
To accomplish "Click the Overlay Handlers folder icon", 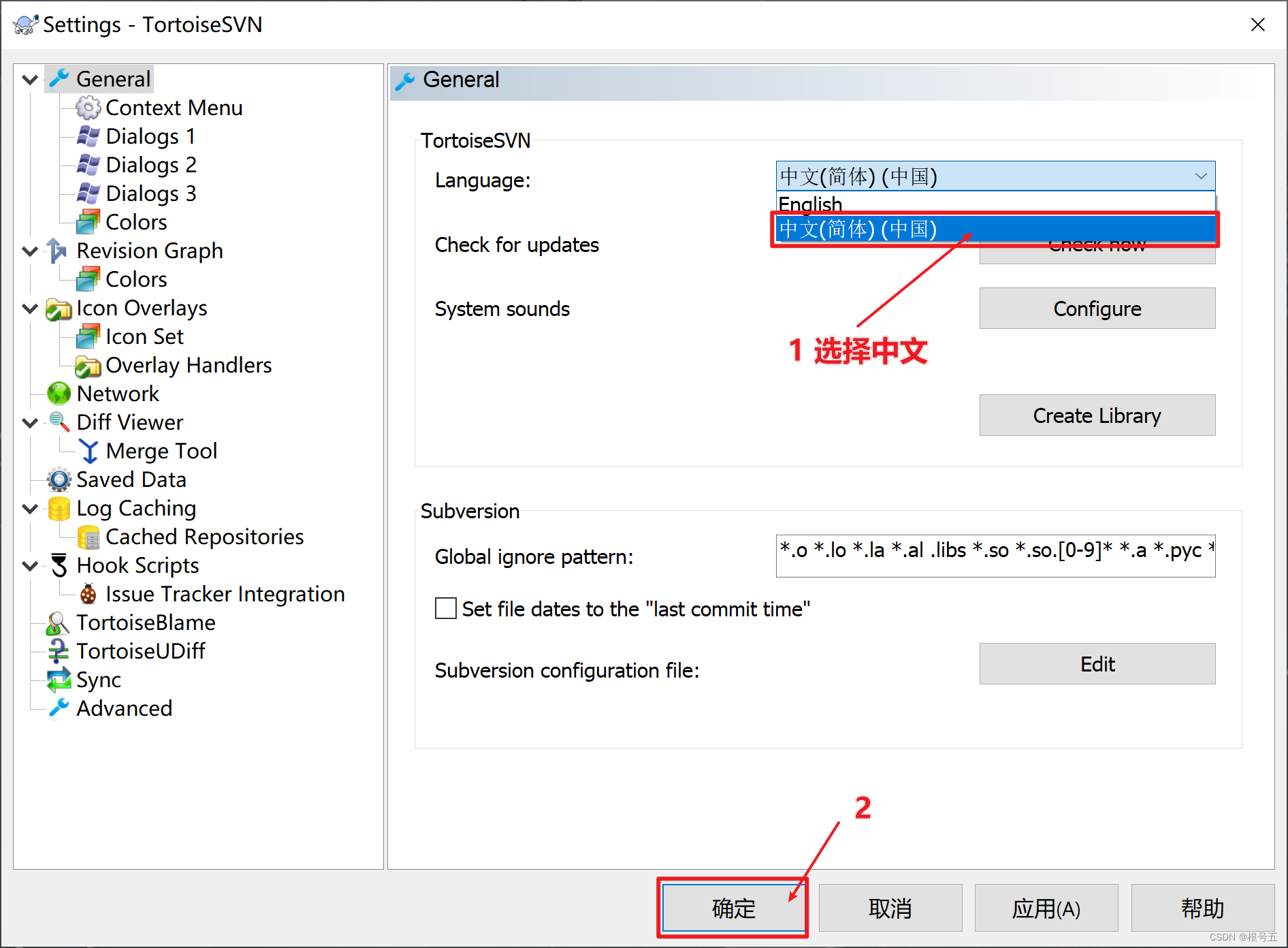I will coord(88,366).
